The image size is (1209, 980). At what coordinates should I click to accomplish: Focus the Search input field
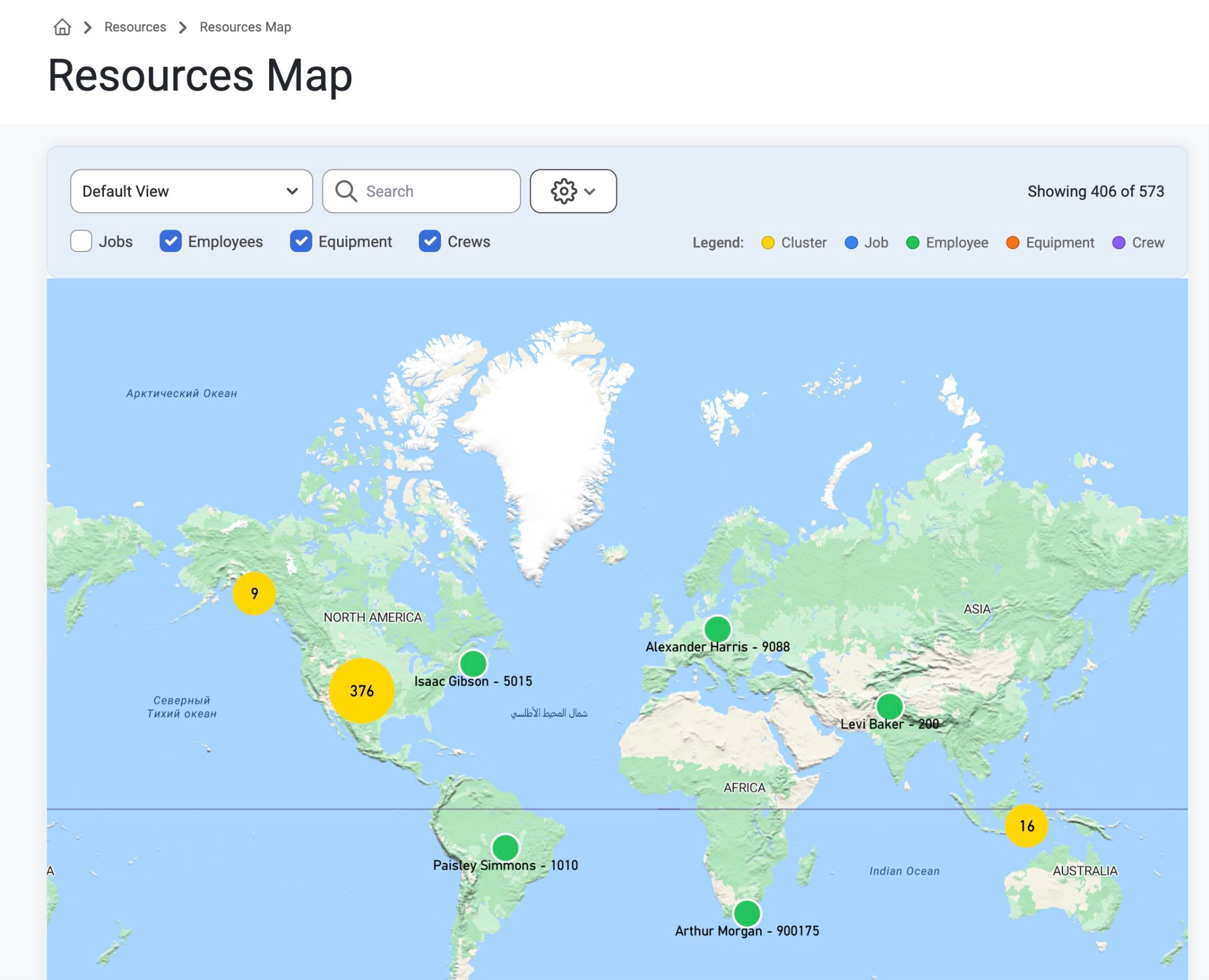click(421, 191)
